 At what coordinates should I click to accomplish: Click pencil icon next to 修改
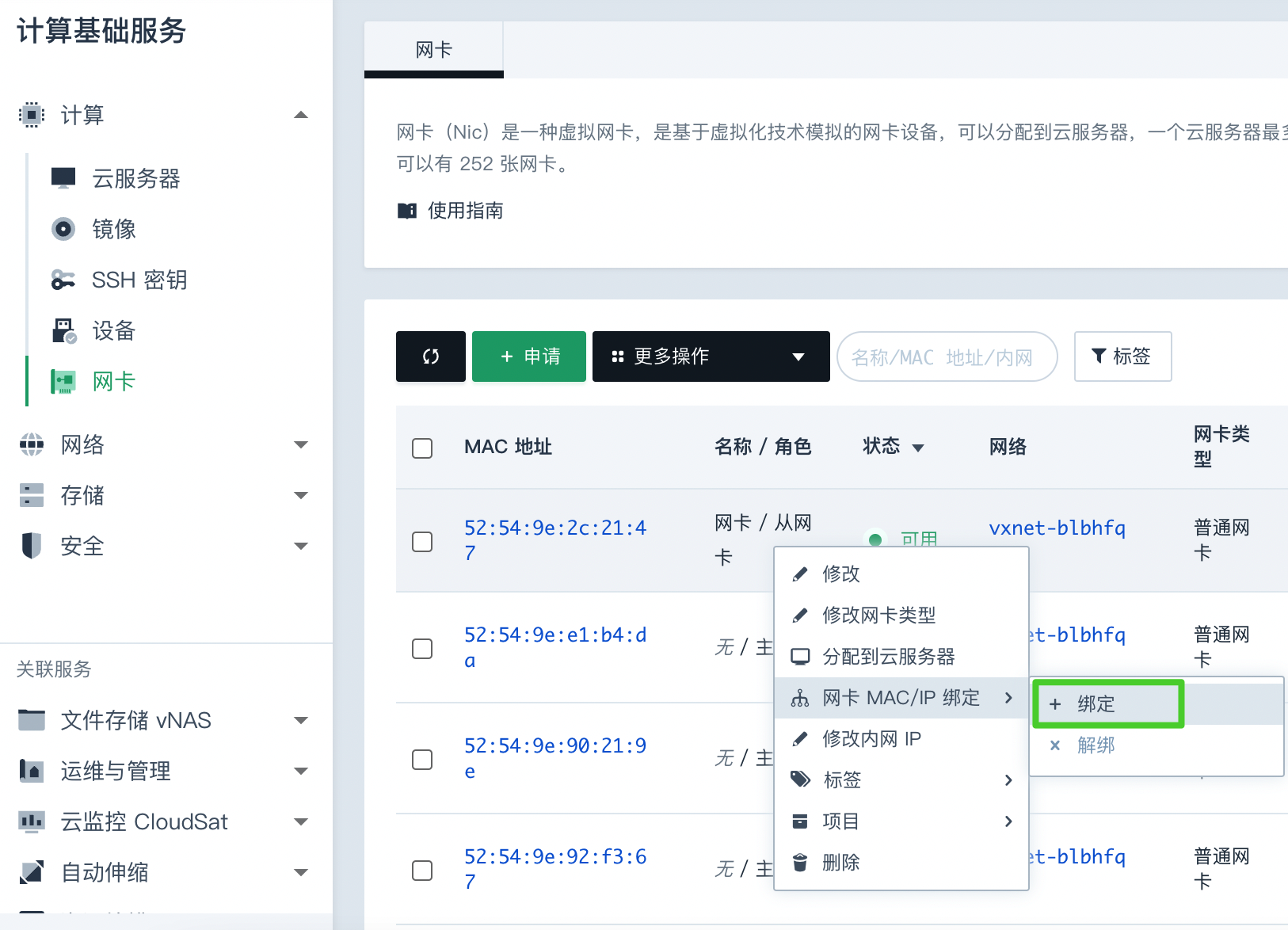point(800,574)
